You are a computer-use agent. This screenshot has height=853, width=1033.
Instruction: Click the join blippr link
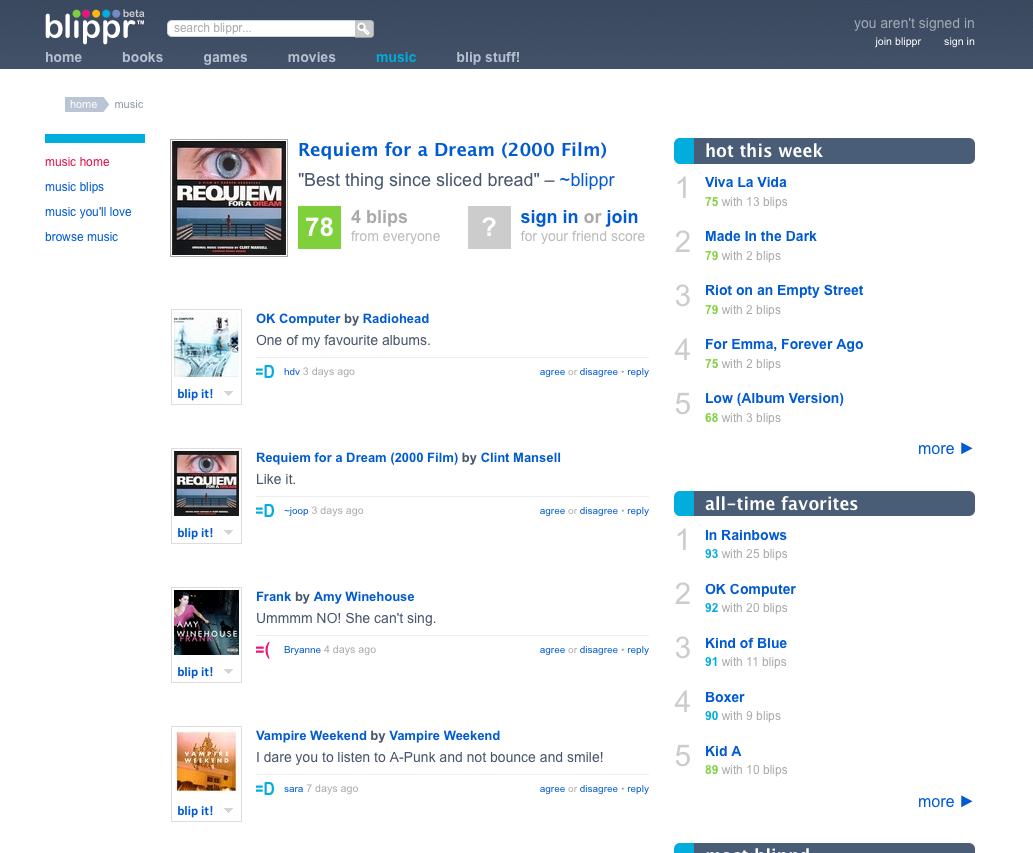[898, 41]
